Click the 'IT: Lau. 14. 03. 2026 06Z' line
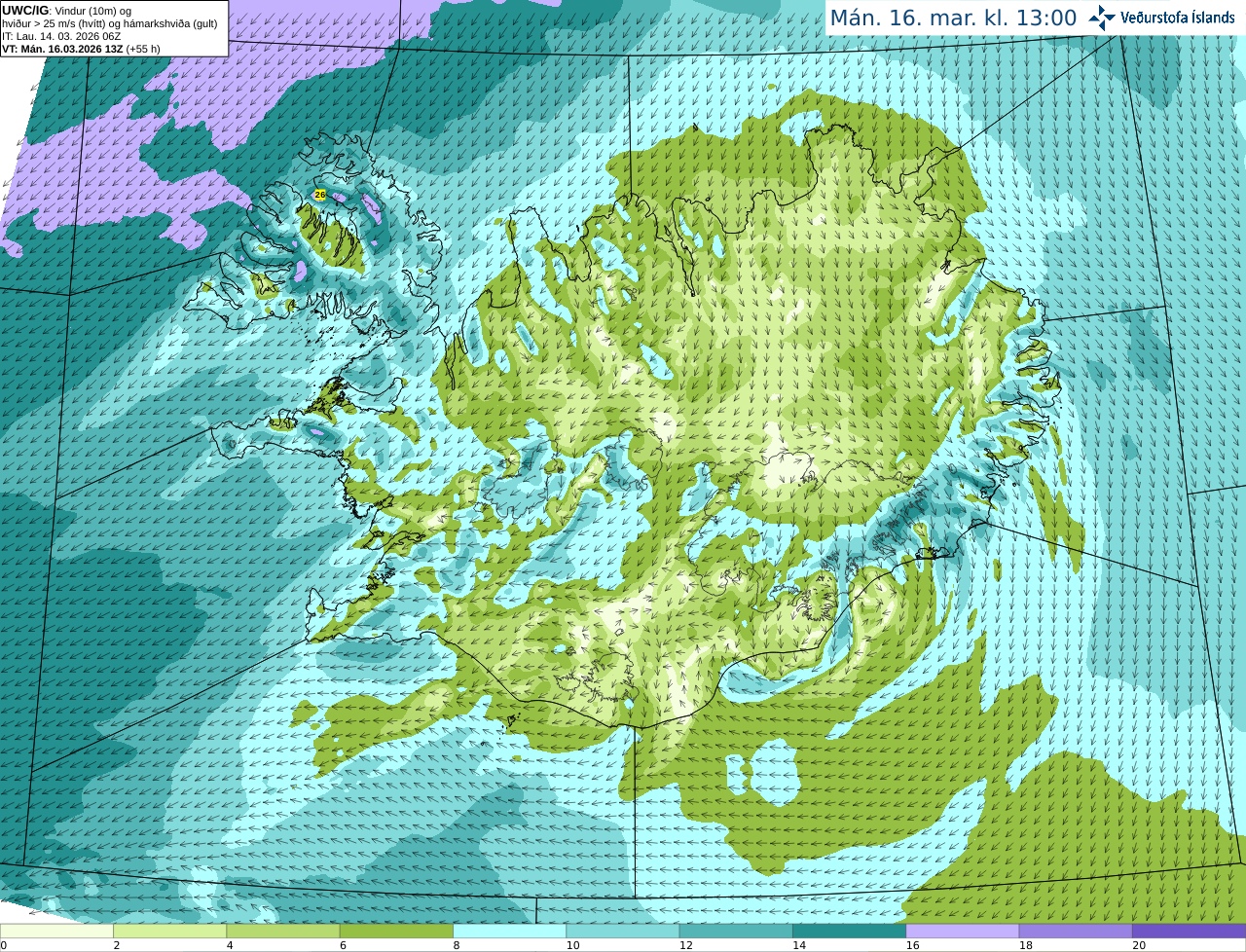The image size is (1246, 952). pyautogui.click(x=61, y=36)
